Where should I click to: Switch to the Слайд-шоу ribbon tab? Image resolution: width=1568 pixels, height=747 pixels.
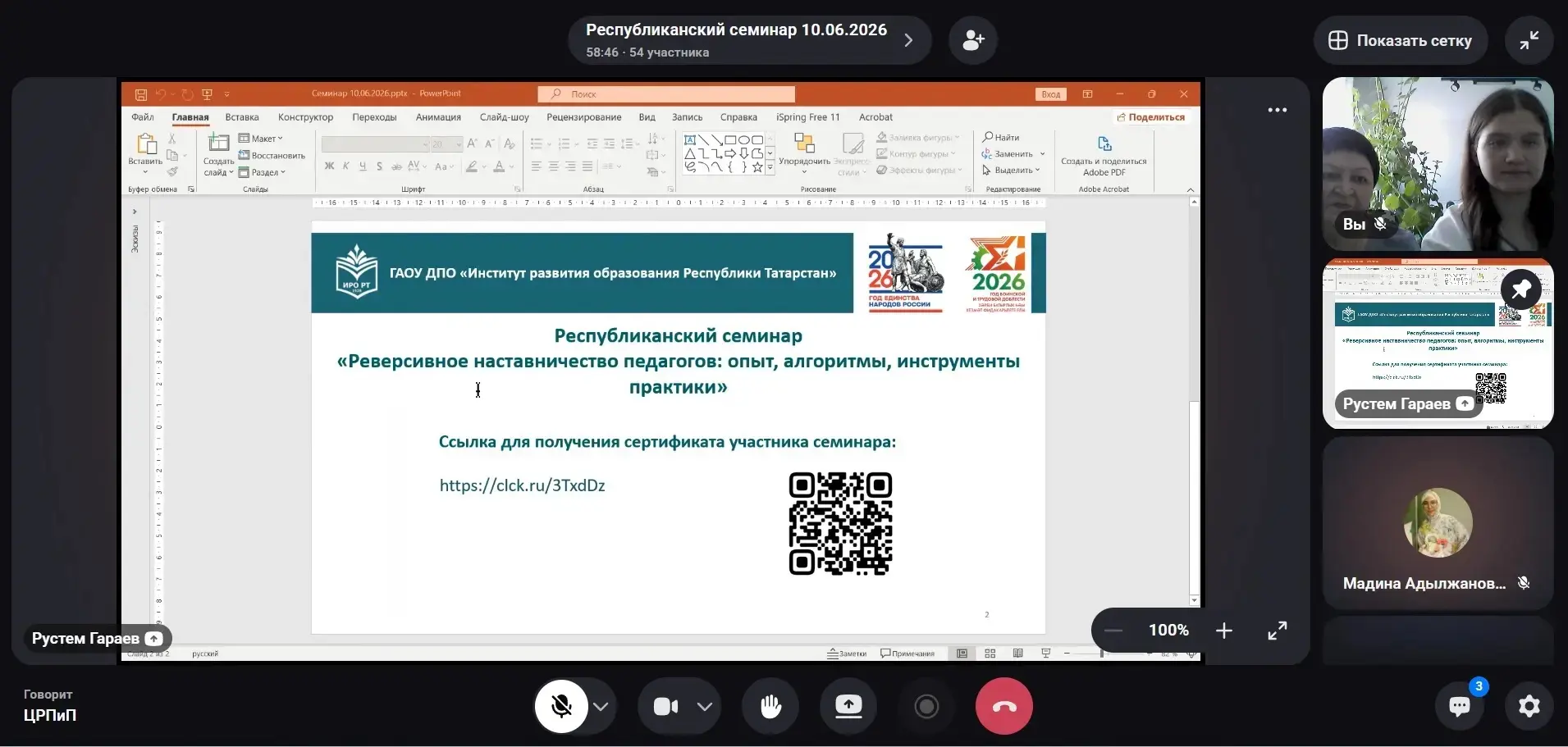504,117
